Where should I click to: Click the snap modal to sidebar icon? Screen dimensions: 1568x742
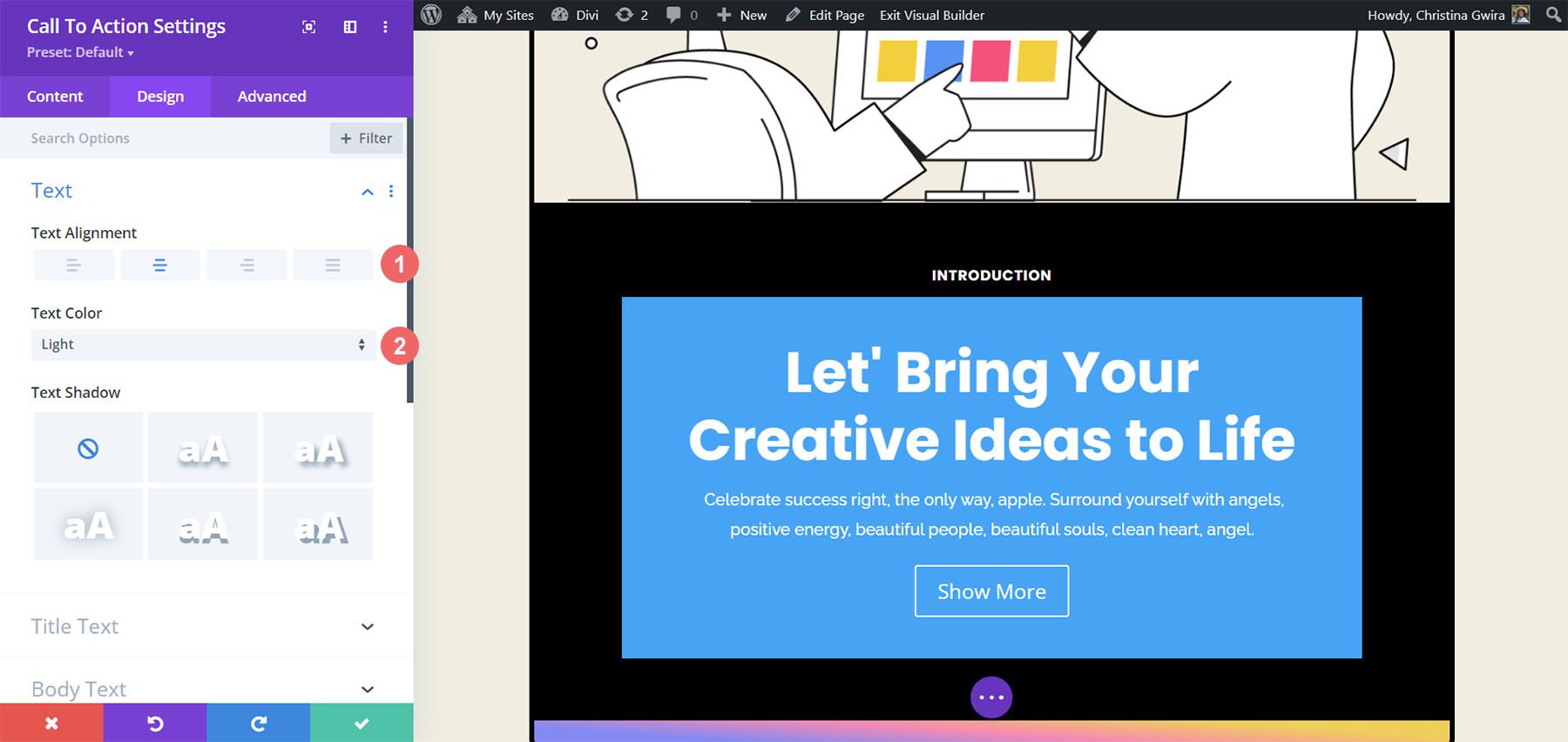(x=350, y=27)
